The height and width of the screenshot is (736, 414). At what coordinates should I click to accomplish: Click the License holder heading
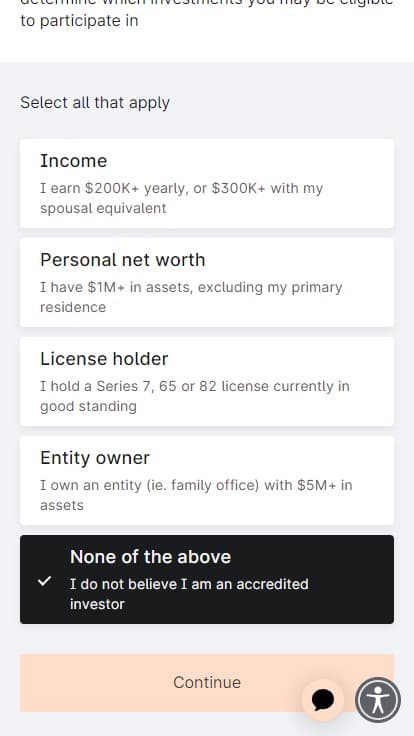[x=104, y=359]
